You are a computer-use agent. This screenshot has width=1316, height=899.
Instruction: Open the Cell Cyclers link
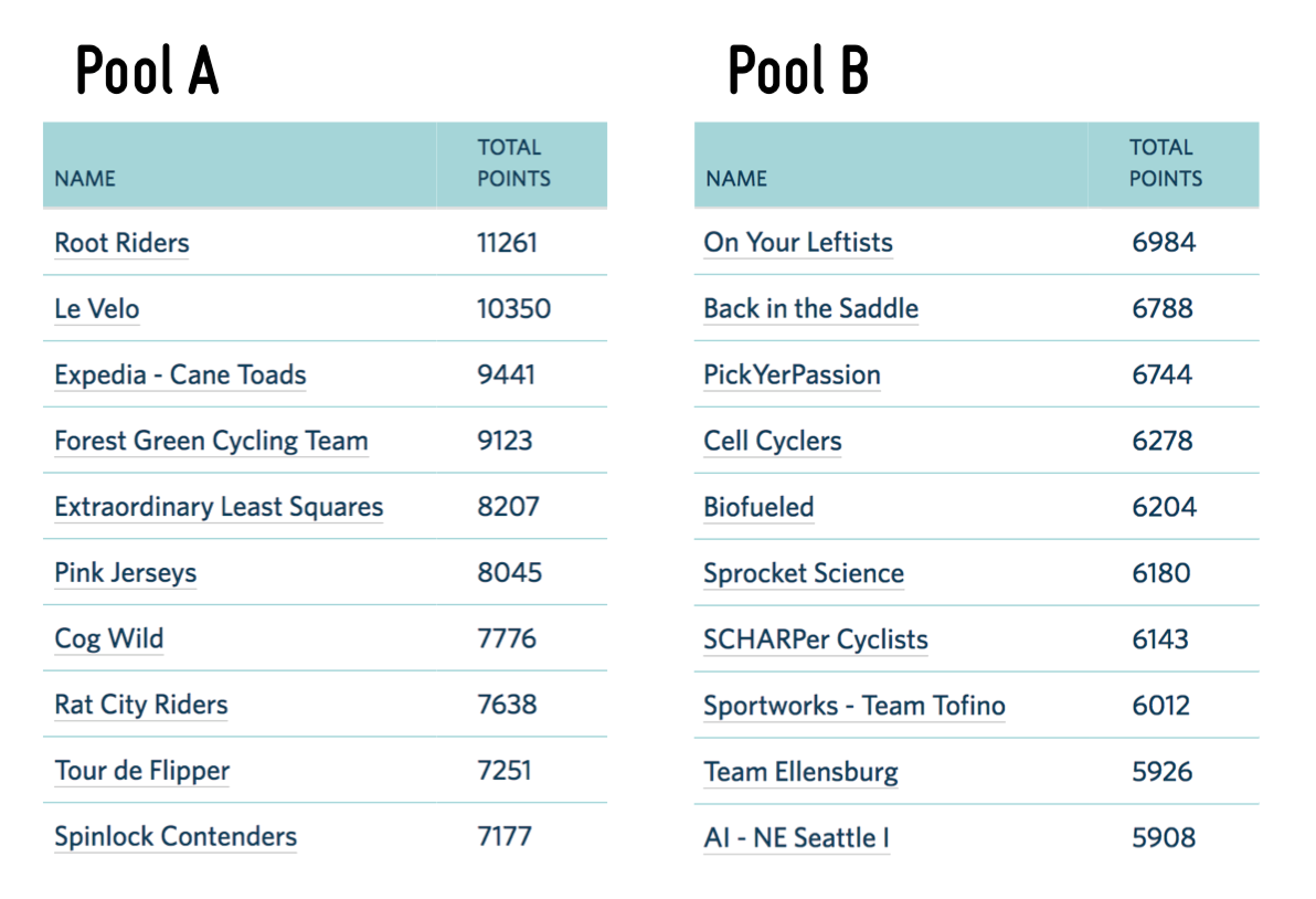(772, 442)
